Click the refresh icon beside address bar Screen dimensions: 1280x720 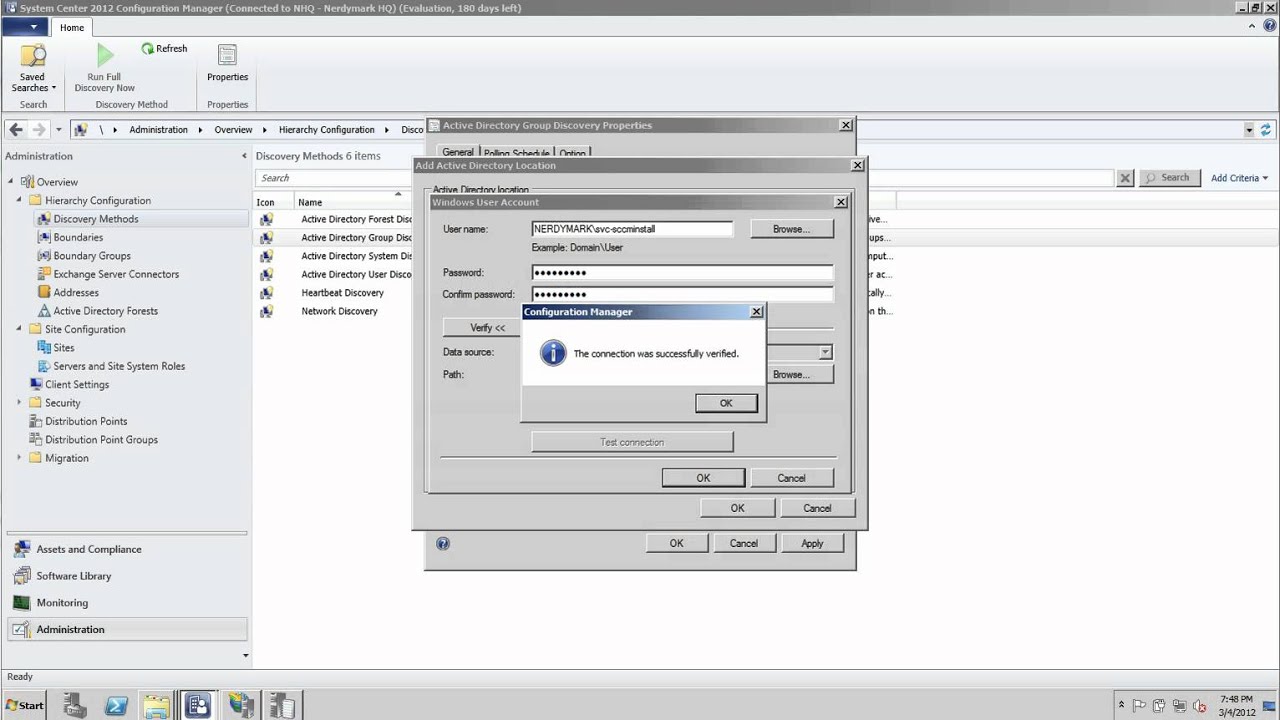tap(1266, 130)
